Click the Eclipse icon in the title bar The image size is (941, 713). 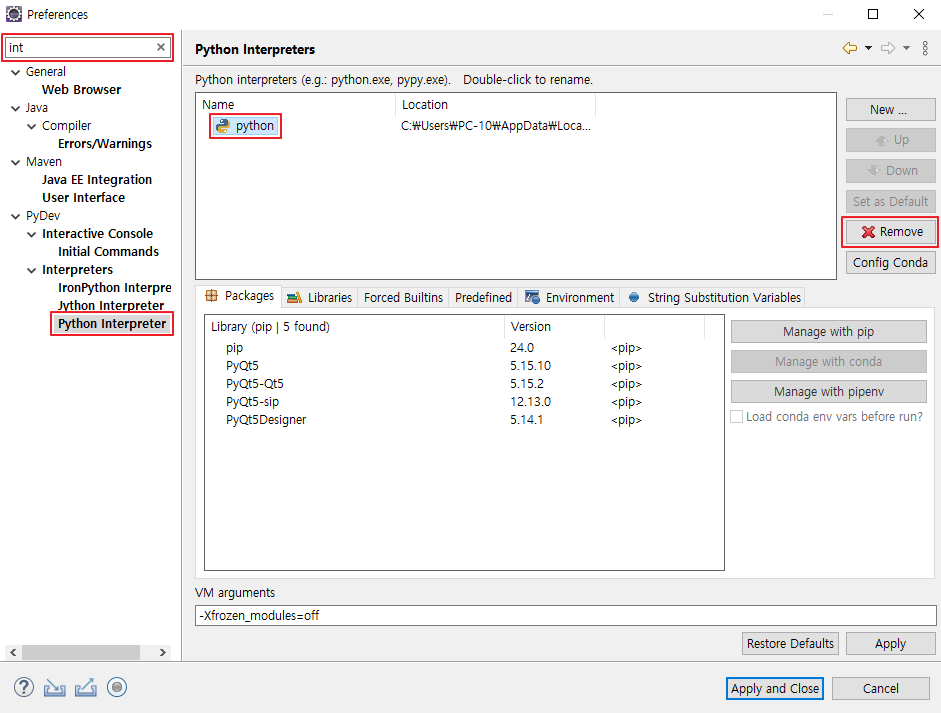pos(13,14)
